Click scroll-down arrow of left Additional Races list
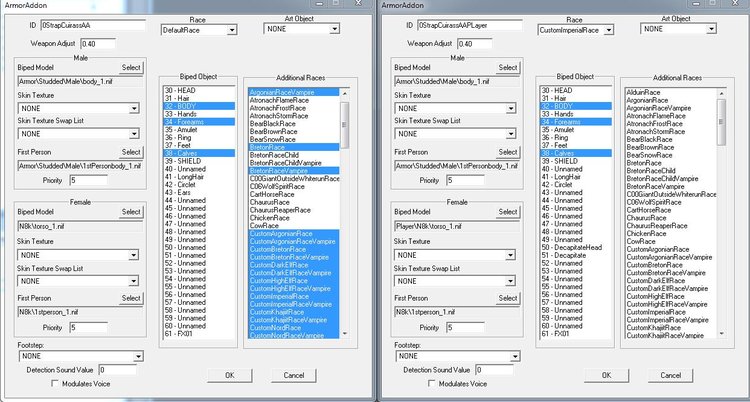750x402 pixels. [344, 334]
